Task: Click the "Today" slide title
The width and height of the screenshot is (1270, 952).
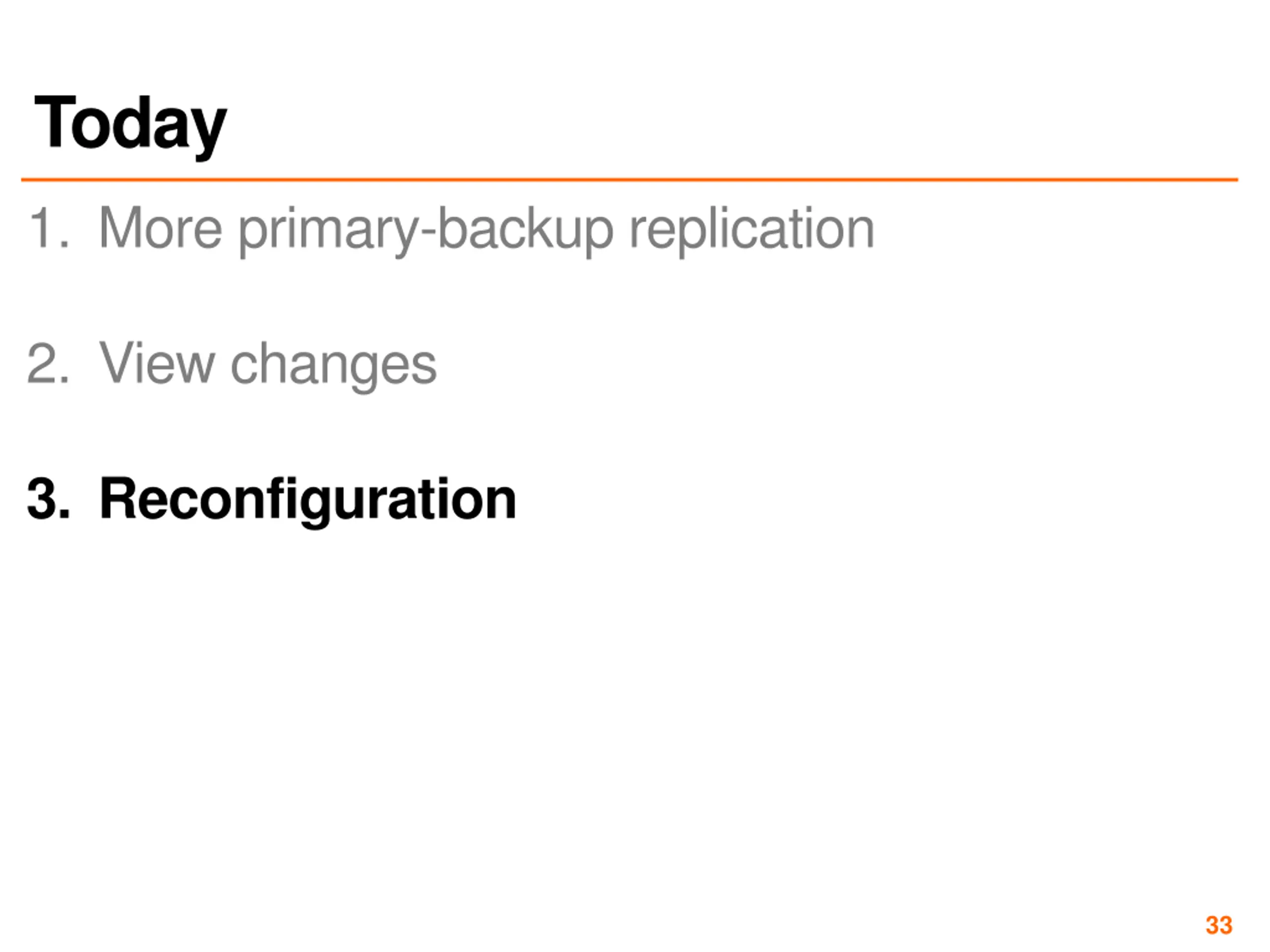Action: pyautogui.click(x=130, y=126)
